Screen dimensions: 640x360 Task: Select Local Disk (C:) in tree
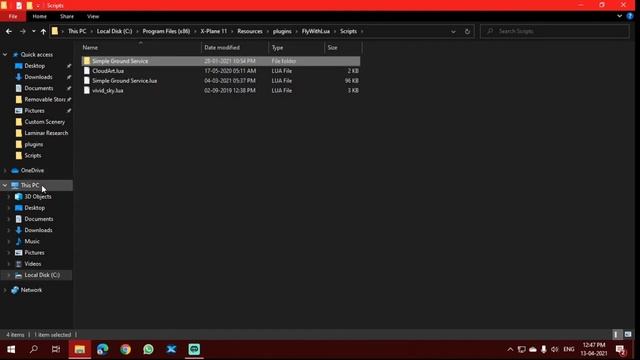pos(42,275)
